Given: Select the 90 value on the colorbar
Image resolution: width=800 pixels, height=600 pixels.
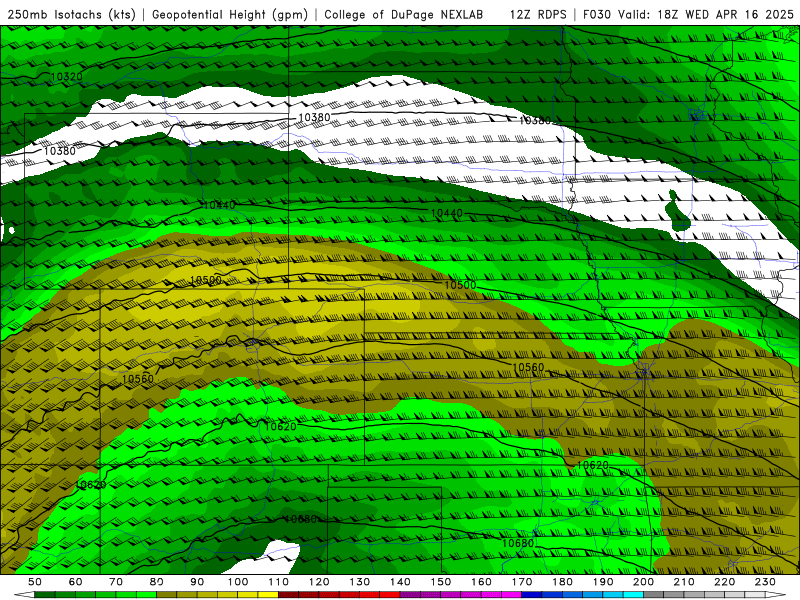Looking at the screenshot, I should [197, 582].
